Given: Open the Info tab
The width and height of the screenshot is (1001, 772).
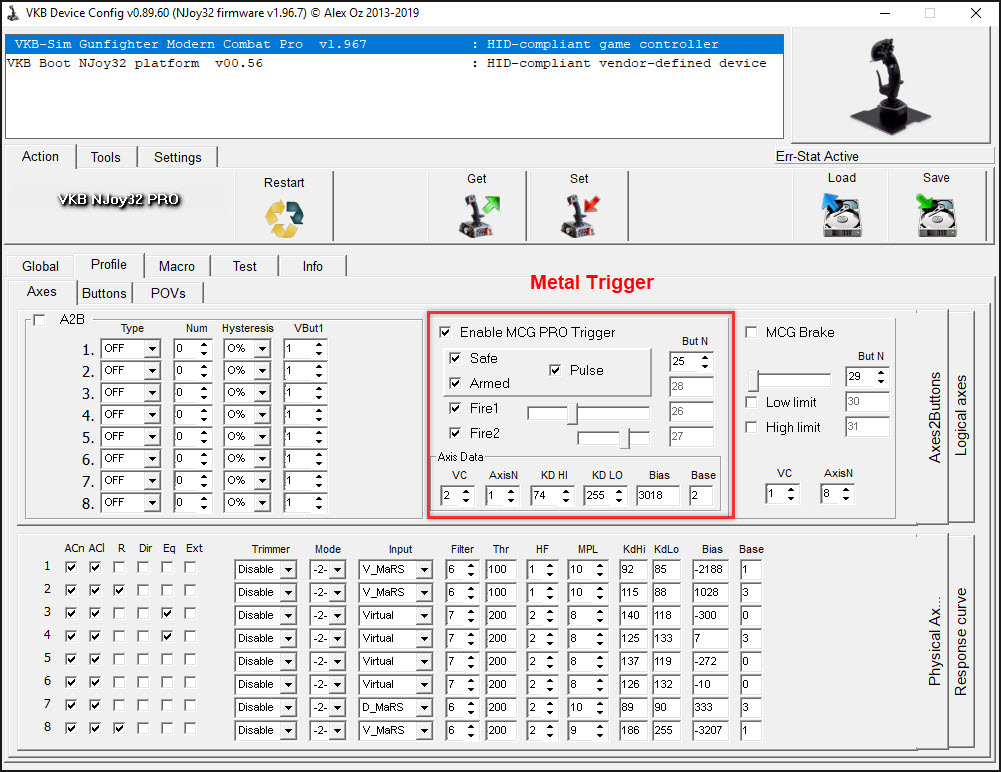Looking at the screenshot, I should click(x=312, y=266).
